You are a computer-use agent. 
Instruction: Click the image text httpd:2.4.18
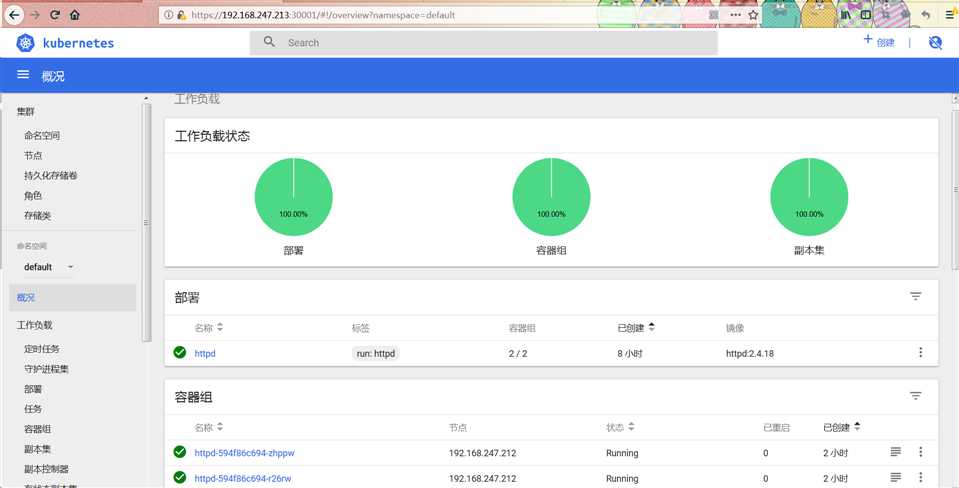750,353
